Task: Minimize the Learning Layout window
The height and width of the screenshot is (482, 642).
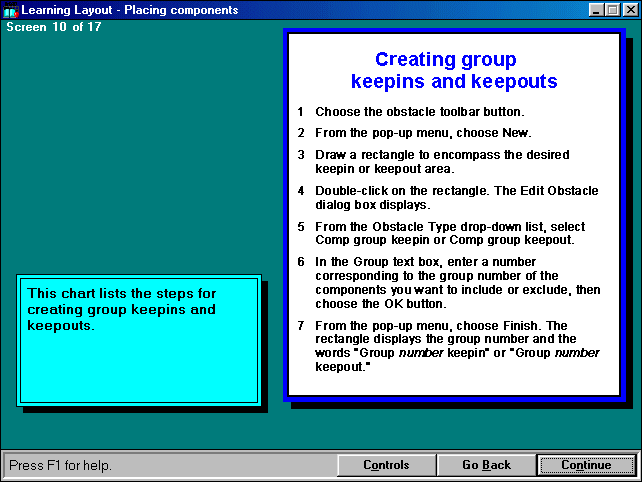Action: (x=595, y=10)
